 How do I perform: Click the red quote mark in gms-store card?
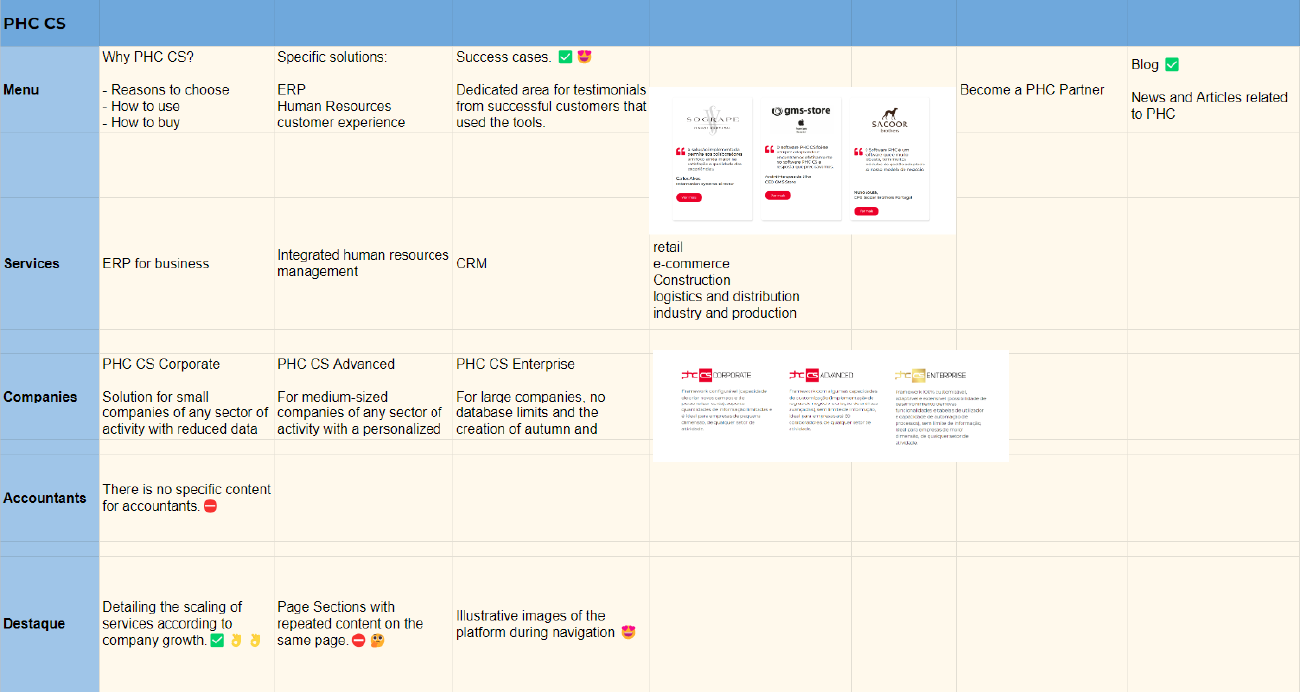[x=769, y=149]
